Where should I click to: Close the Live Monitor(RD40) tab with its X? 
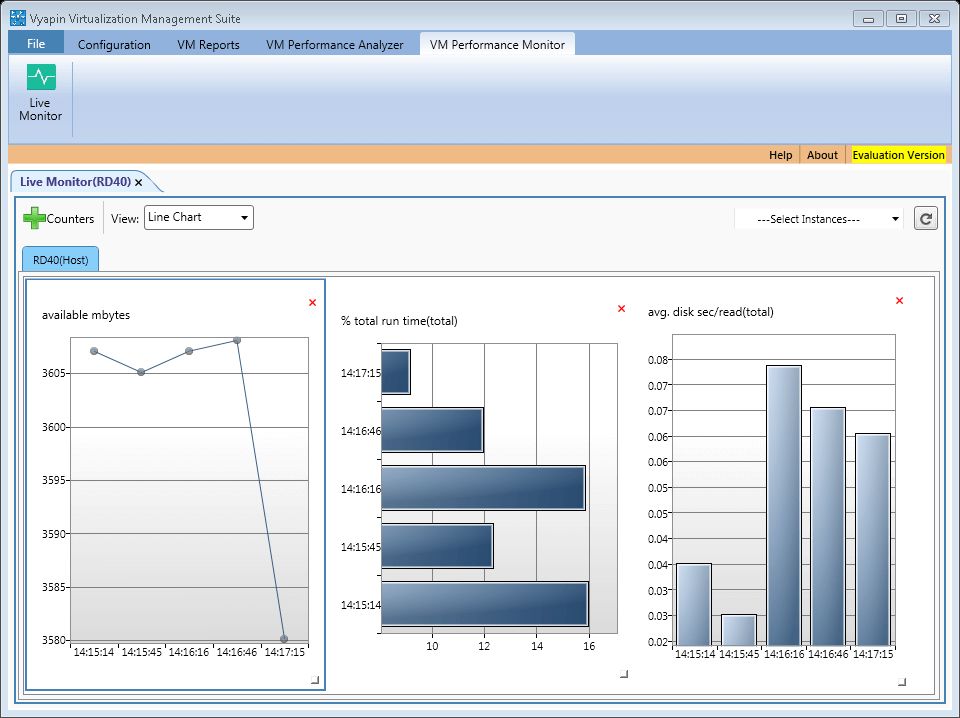point(139,182)
